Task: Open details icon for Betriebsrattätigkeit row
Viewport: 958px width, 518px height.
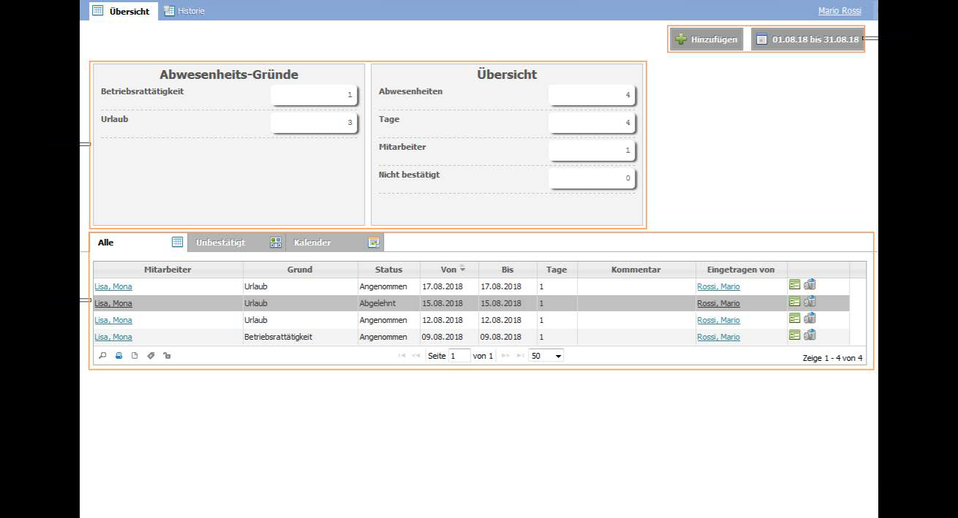Action: pos(794,335)
